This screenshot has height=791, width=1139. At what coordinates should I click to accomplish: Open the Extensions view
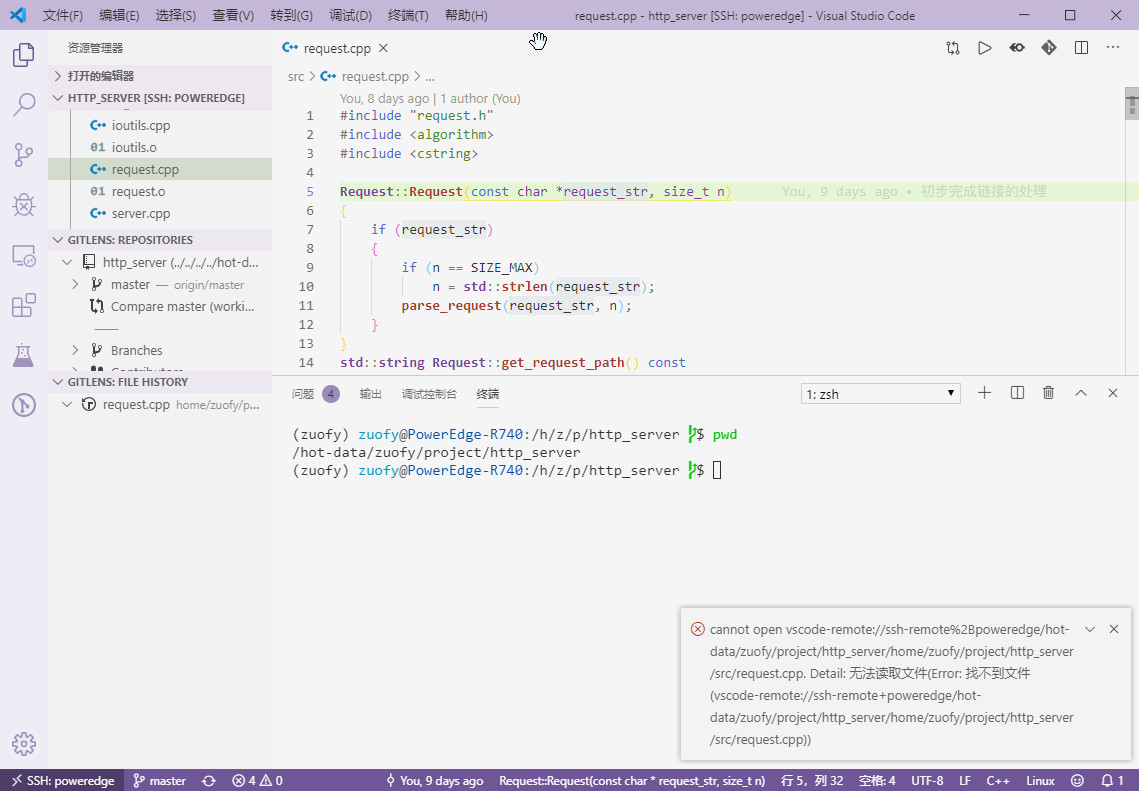(23, 305)
